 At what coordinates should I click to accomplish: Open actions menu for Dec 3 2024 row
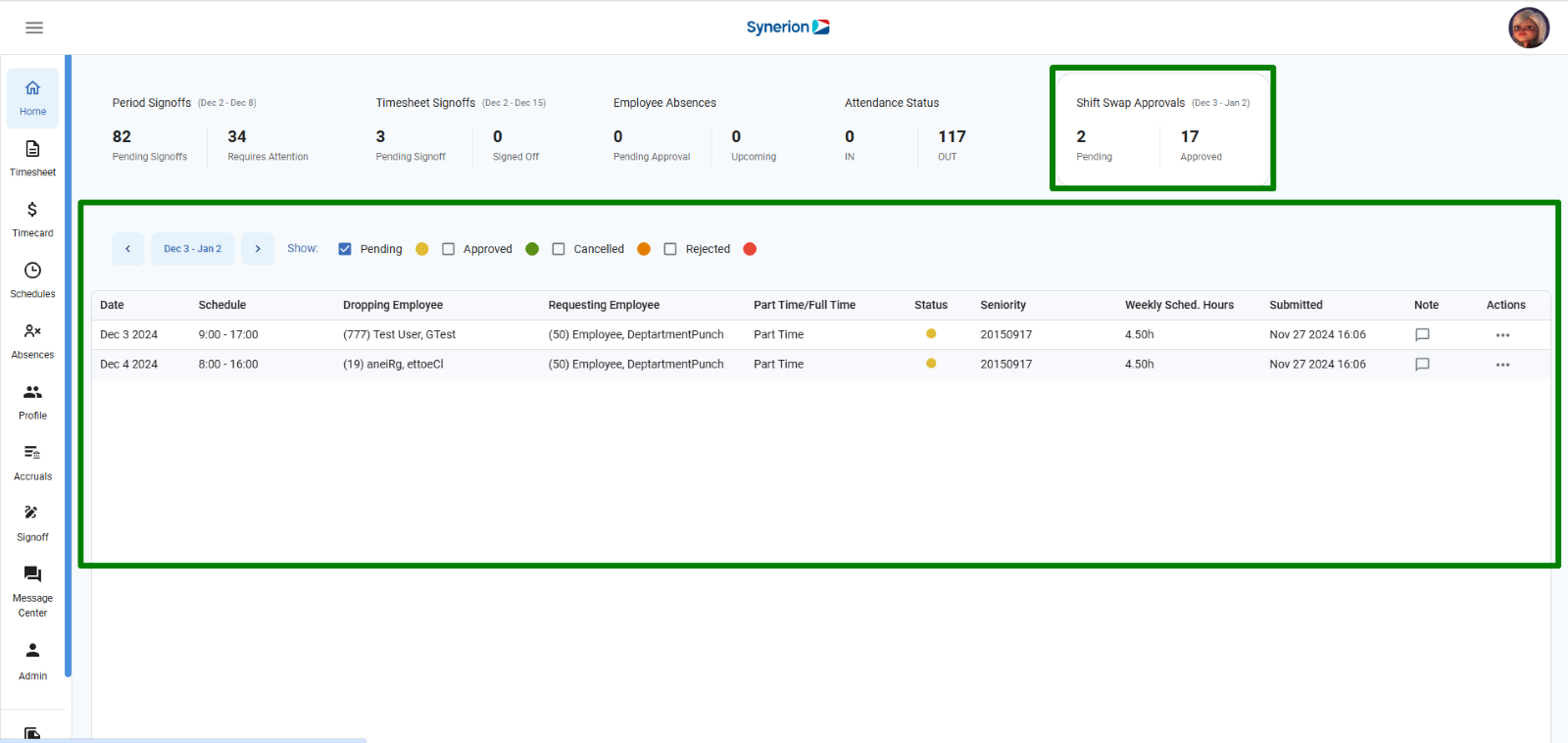[1502, 335]
